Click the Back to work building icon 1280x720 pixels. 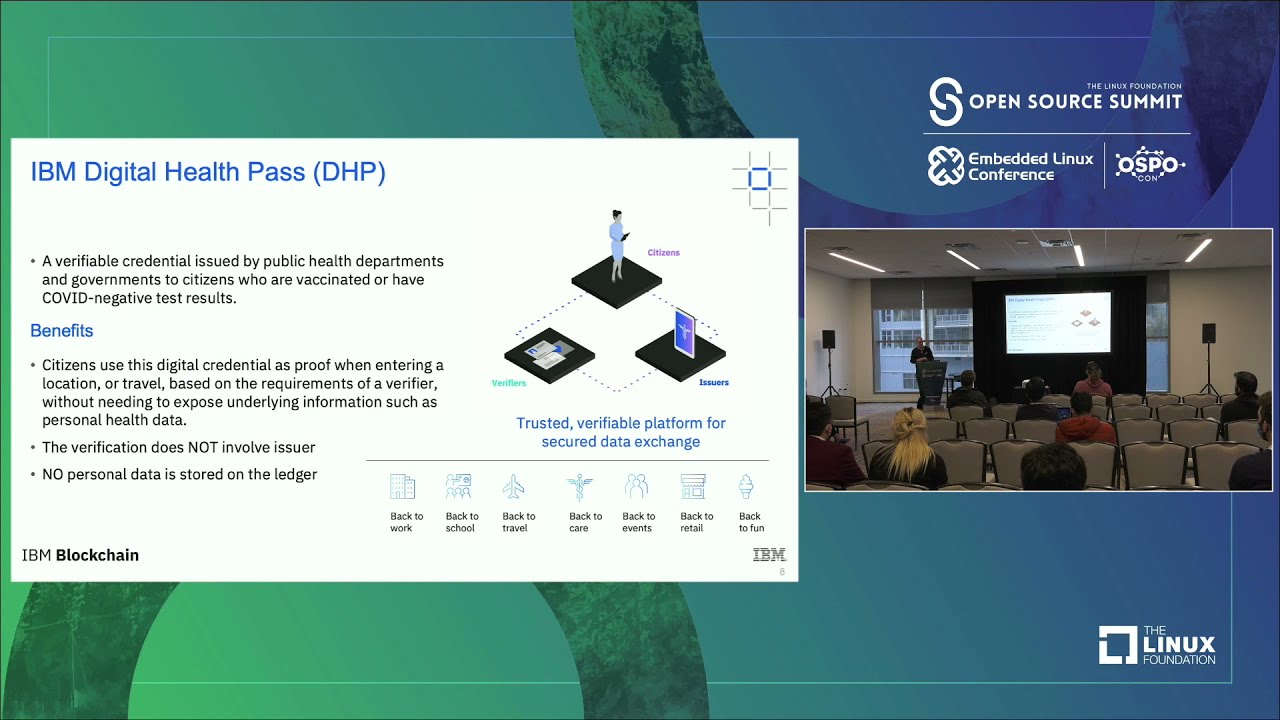402,487
